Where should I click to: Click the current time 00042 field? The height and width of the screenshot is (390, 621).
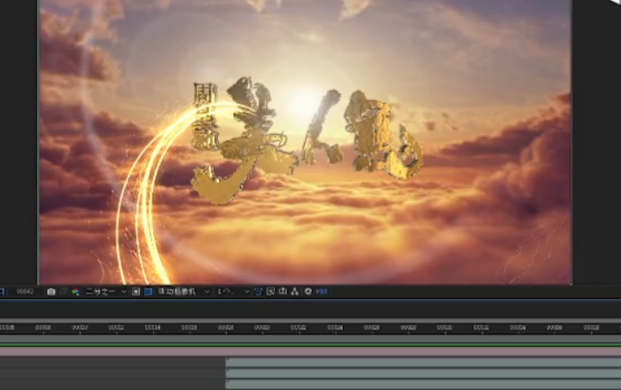[25, 292]
